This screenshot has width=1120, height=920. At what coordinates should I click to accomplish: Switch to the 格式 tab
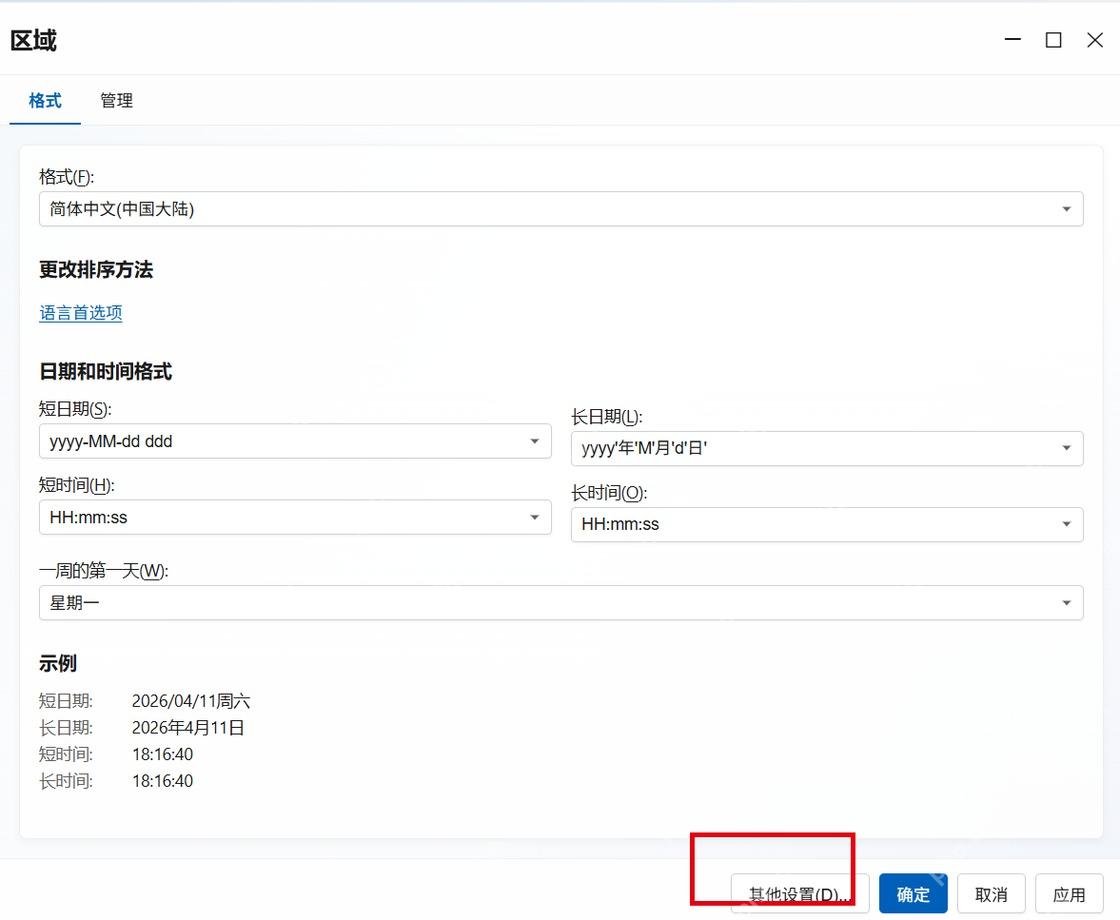pos(45,101)
